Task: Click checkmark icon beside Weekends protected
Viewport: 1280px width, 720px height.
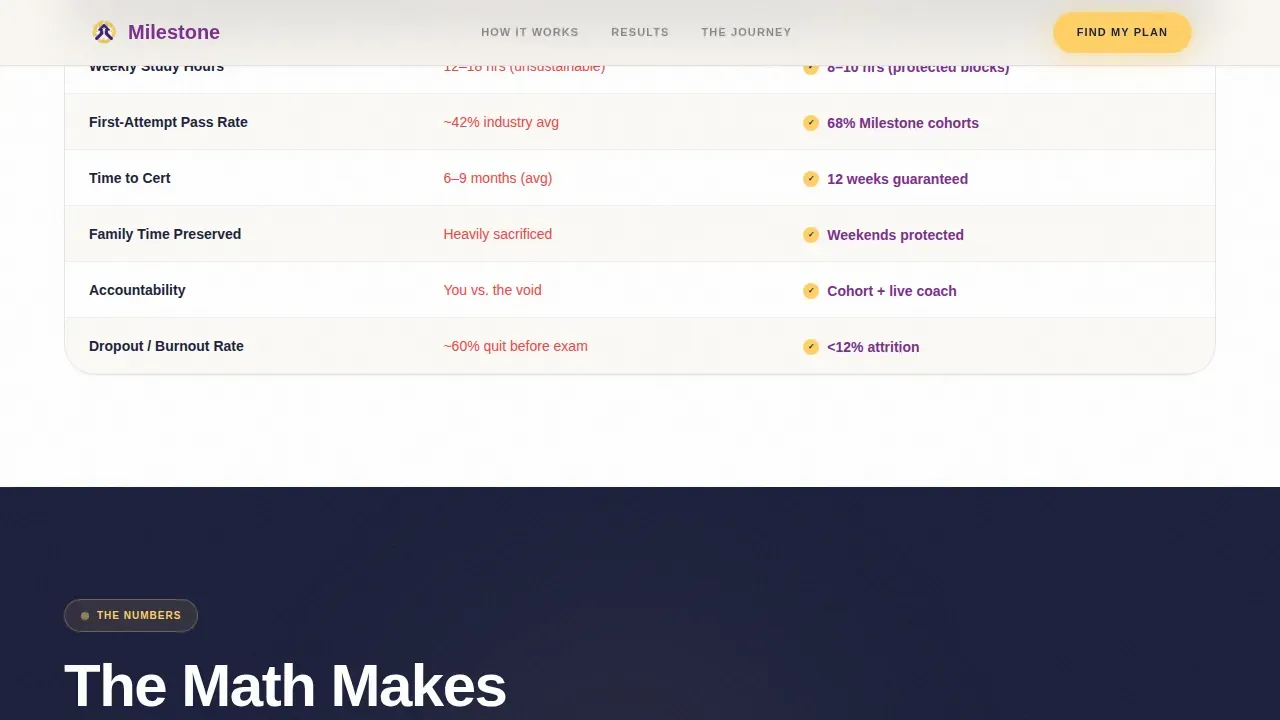Action: pos(811,235)
